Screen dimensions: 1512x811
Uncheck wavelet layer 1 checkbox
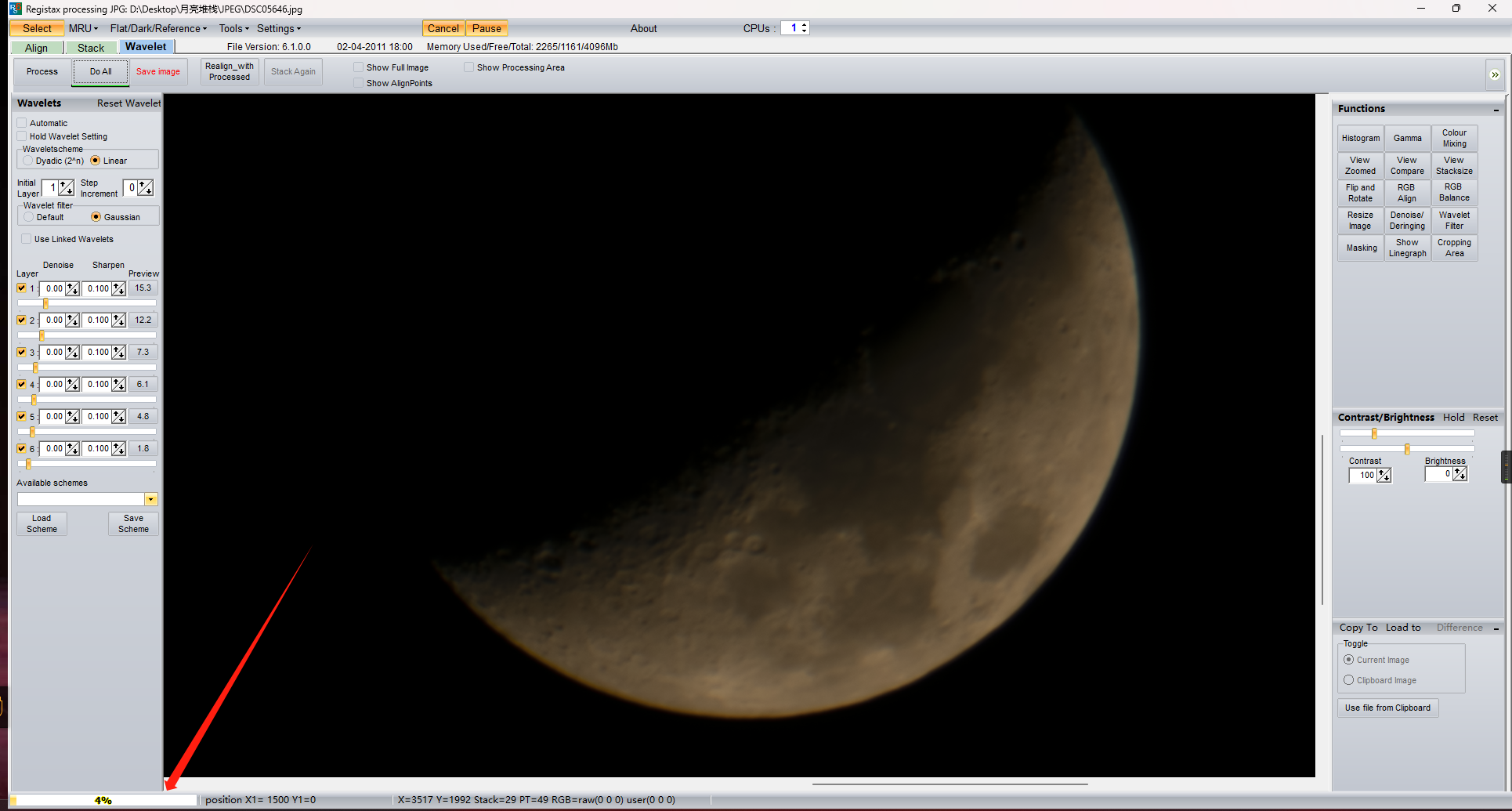coord(22,288)
